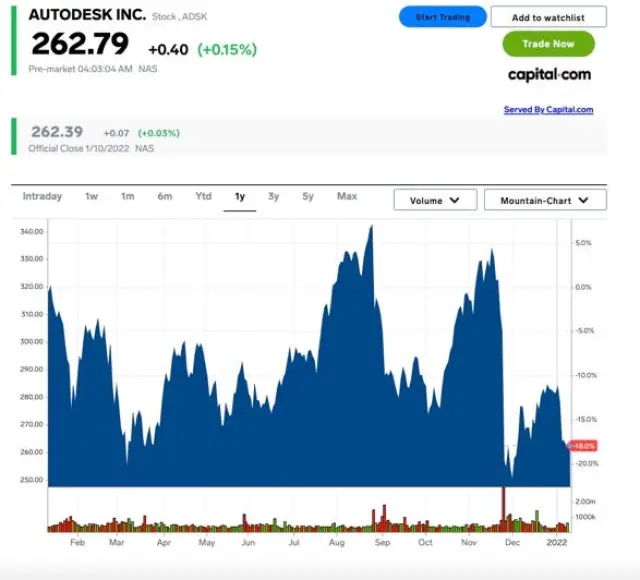Click the blue Start Trading button
This screenshot has height=580, width=640.
point(442,17)
